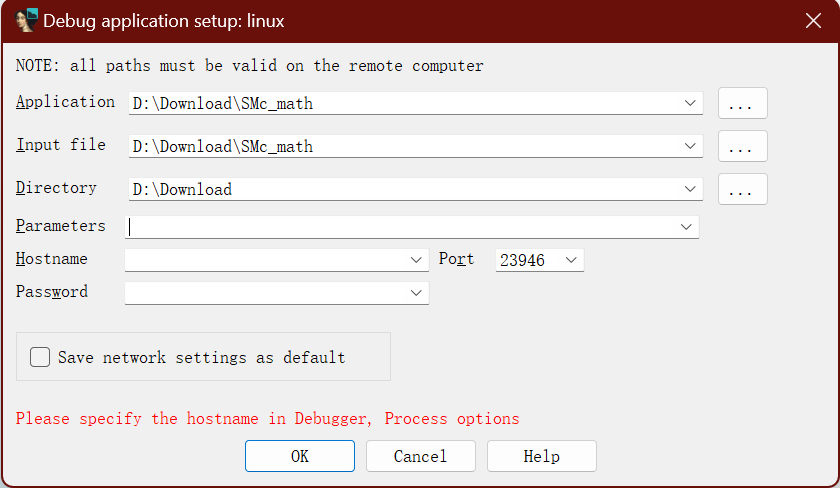Focus the Password input field
The width and height of the screenshot is (840, 488).
pyautogui.click(x=265, y=293)
